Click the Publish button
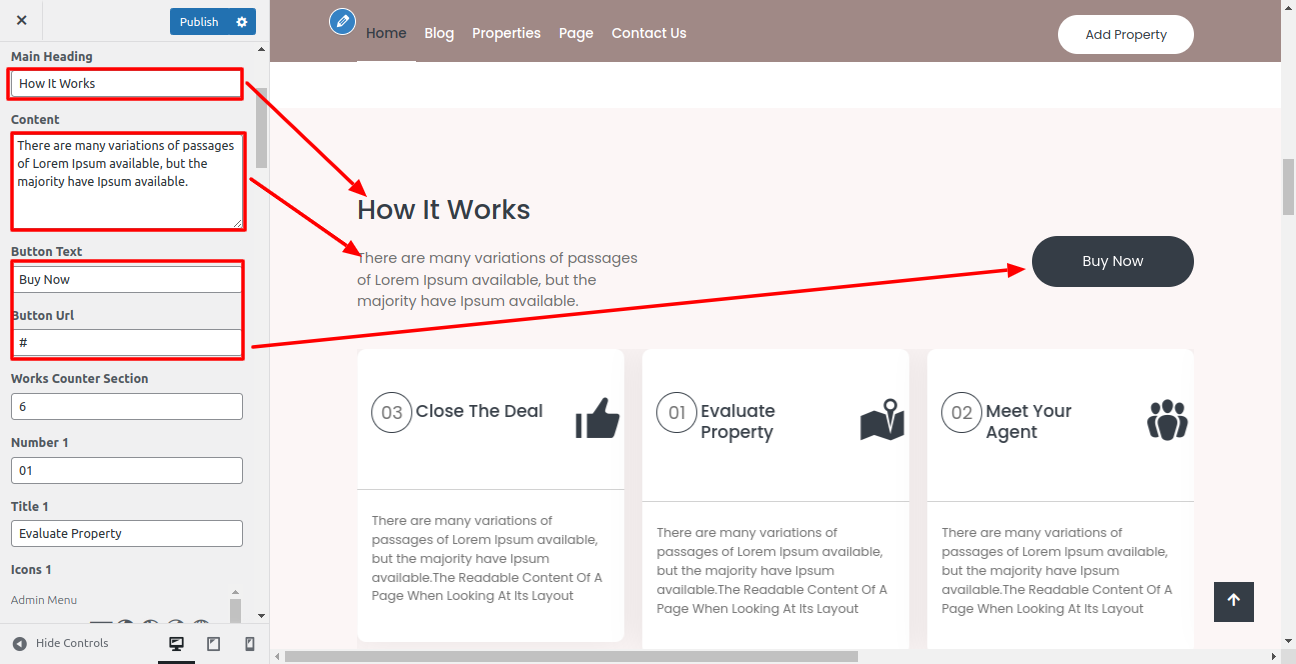This screenshot has width=1296, height=664. pyautogui.click(x=199, y=22)
